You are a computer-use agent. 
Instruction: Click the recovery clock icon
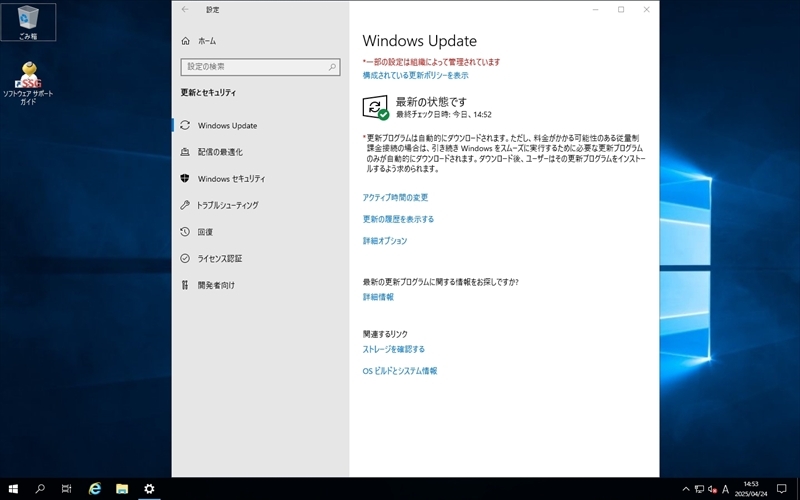[x=185, y=232]
